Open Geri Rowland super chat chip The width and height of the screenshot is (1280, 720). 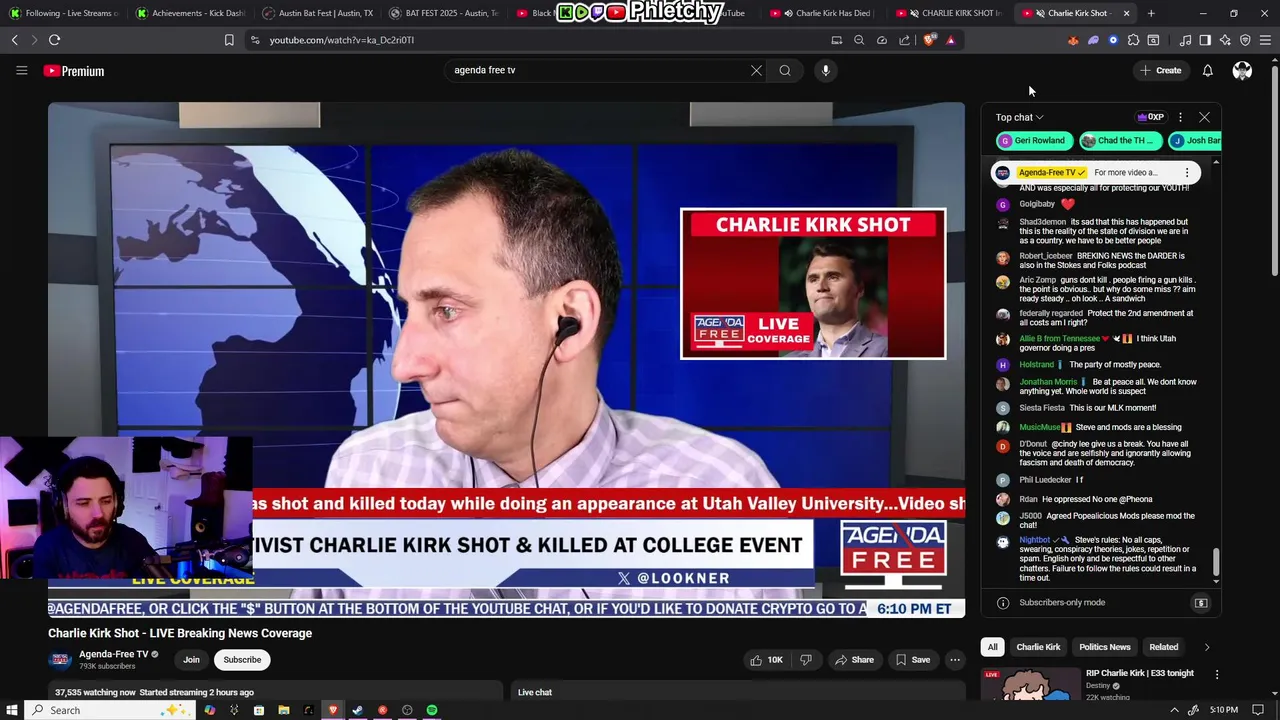1034,141
